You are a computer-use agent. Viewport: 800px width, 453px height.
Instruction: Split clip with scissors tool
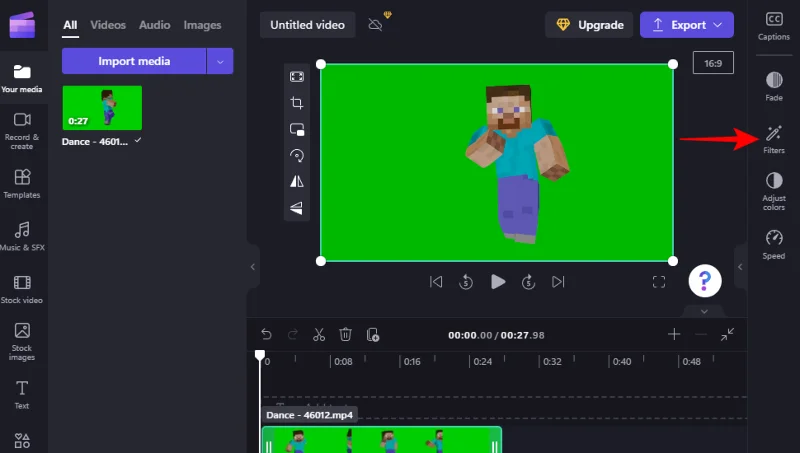pos(319,335)
